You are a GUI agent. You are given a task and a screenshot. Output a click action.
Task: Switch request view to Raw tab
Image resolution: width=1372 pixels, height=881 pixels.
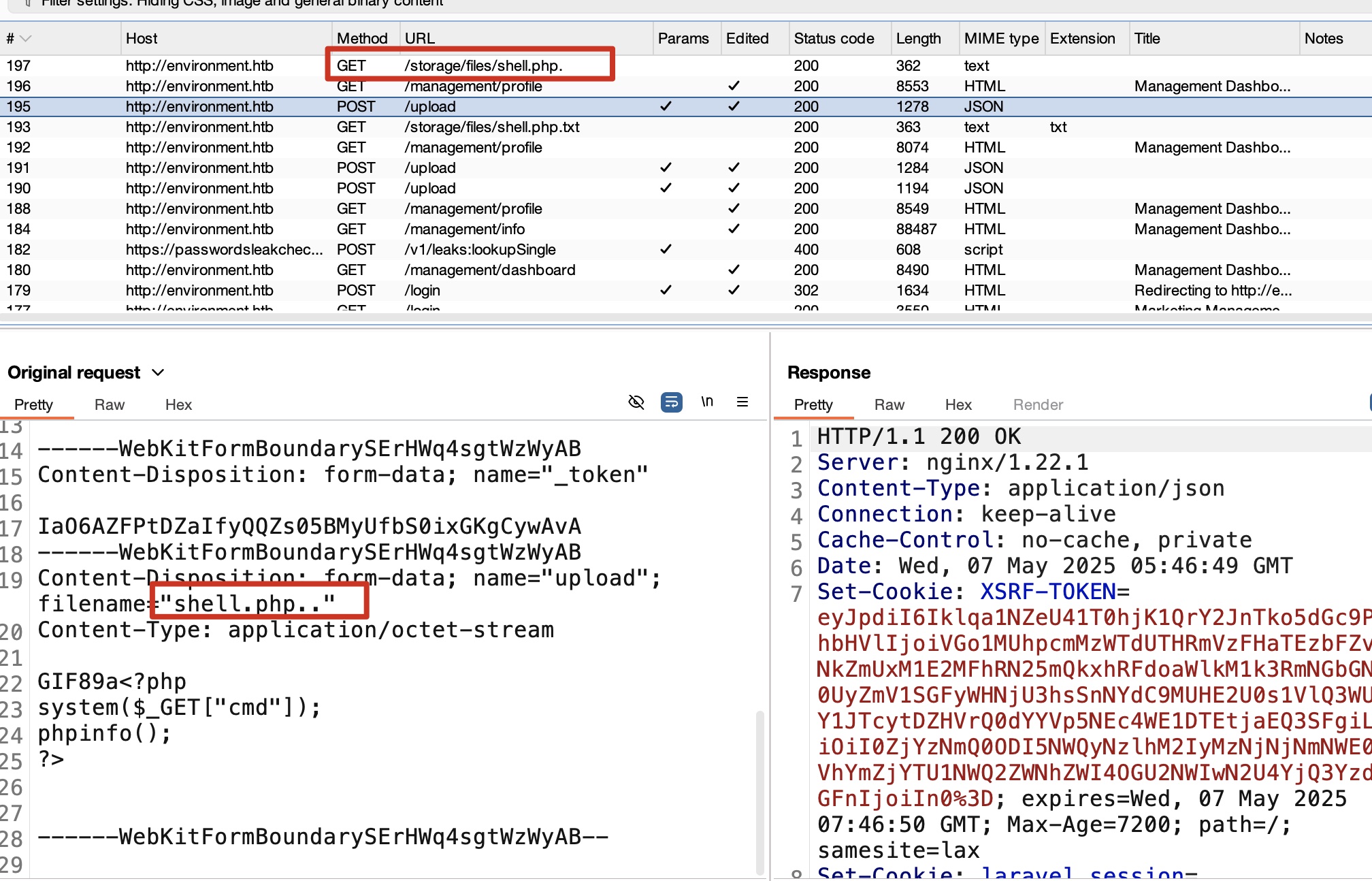[109, 404]
